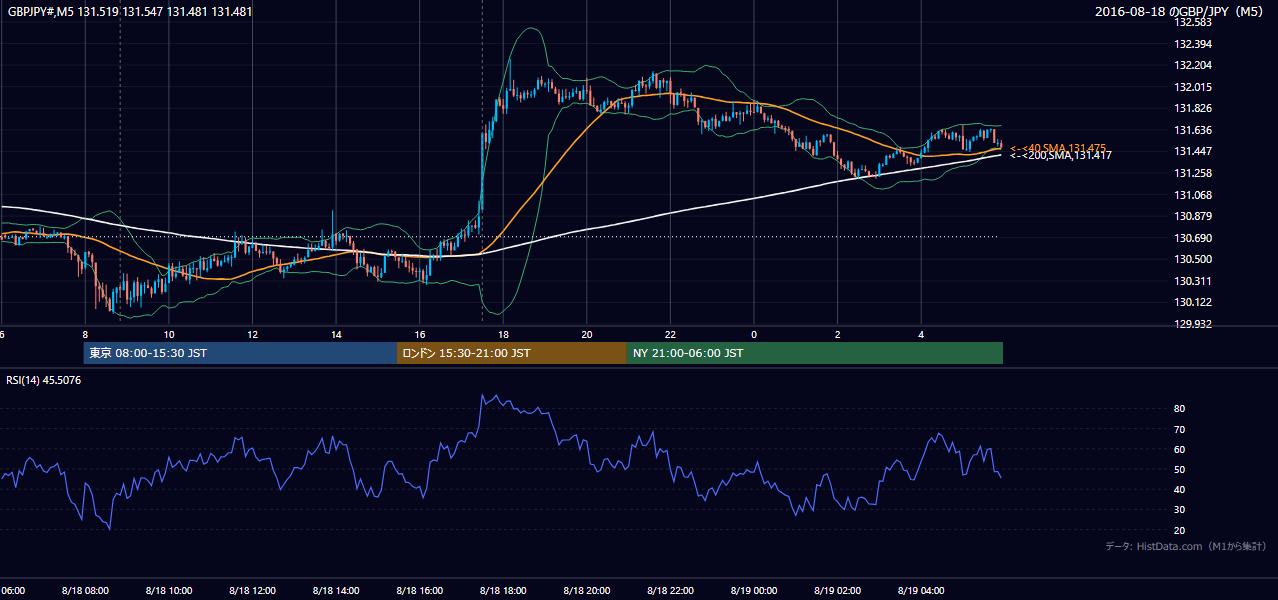Select the Tokyo 08:00-15:30 JST session bar

coord(240,353)
